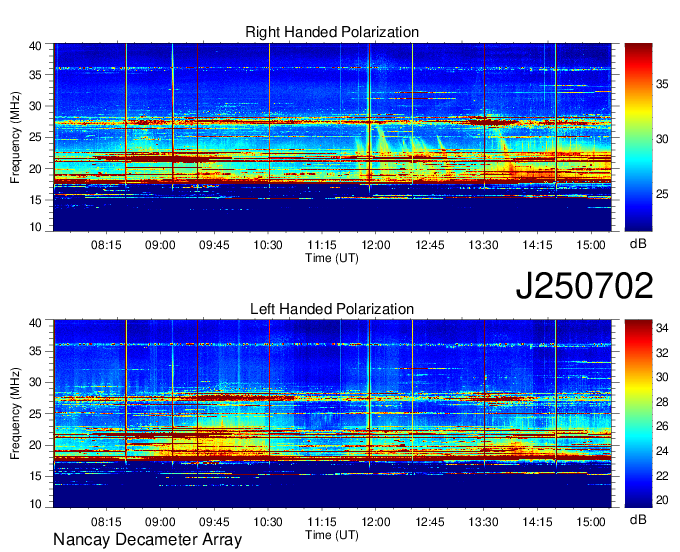Click '35' frequency tick of right-handed plot

(x=35, y=75)
